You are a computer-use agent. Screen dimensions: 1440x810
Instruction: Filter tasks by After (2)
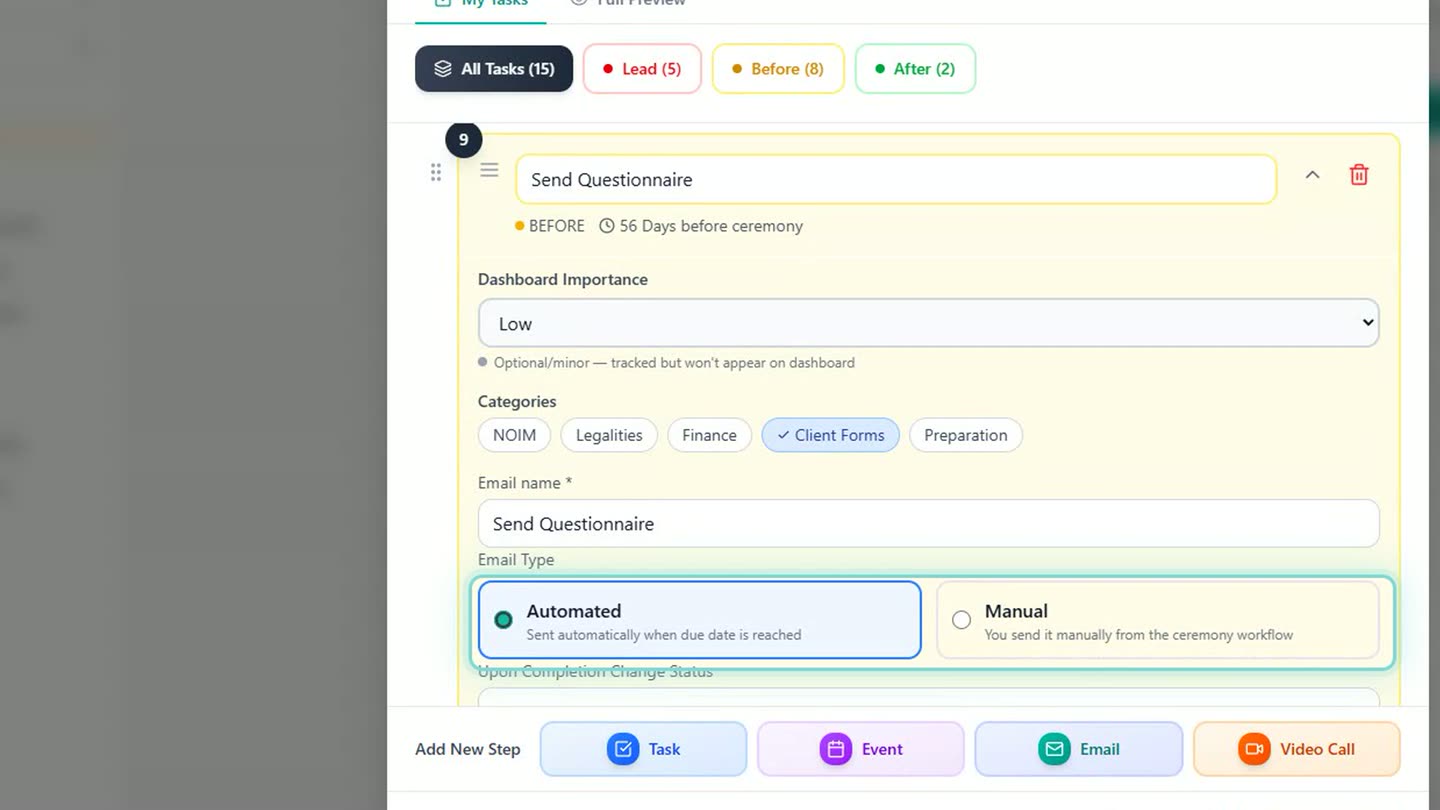point(915,69)
